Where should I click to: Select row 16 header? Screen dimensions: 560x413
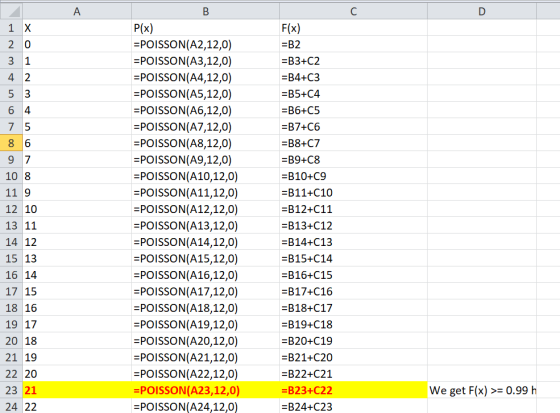pos(11,275)
